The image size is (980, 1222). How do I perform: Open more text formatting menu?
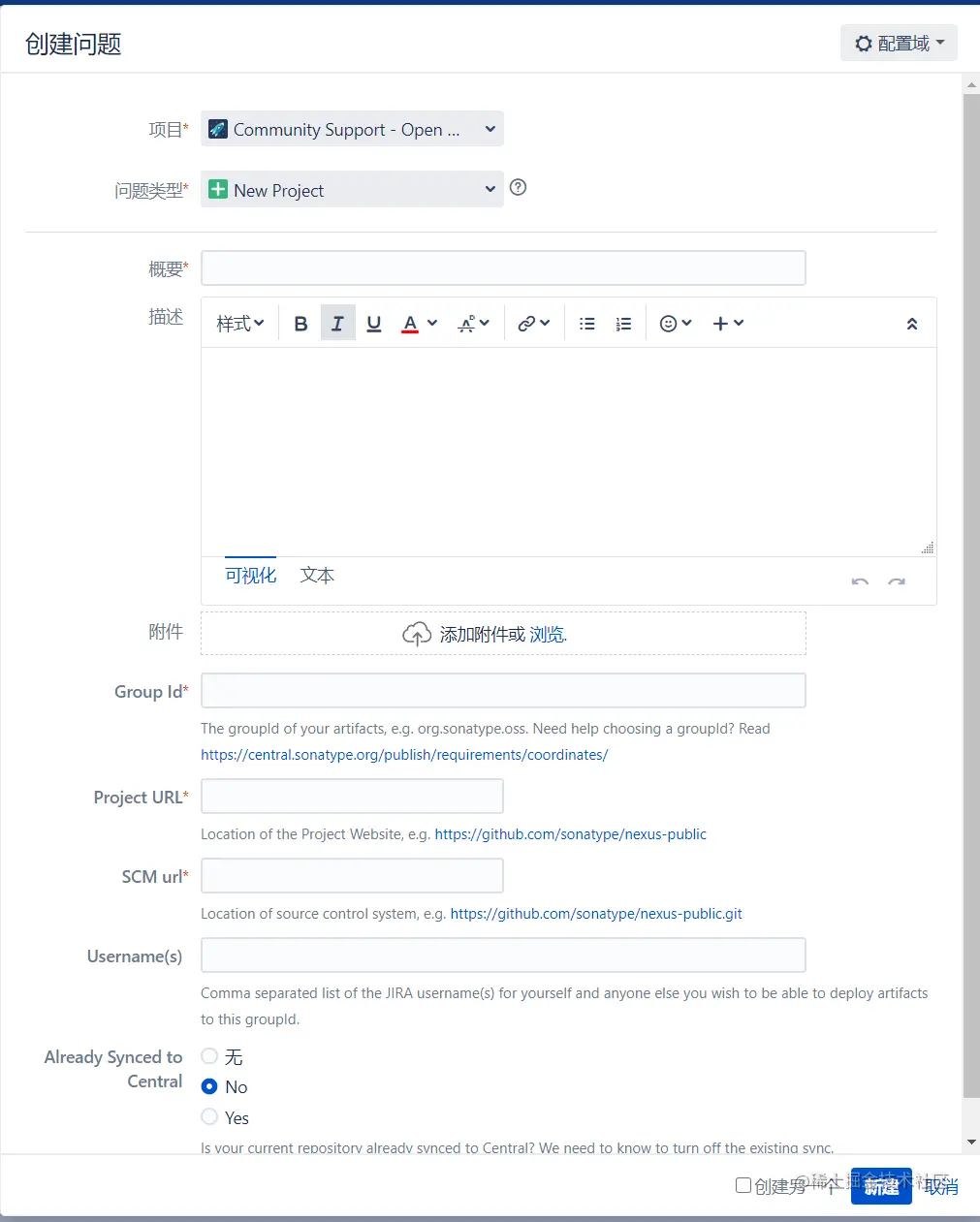click(x=474, y=324)
